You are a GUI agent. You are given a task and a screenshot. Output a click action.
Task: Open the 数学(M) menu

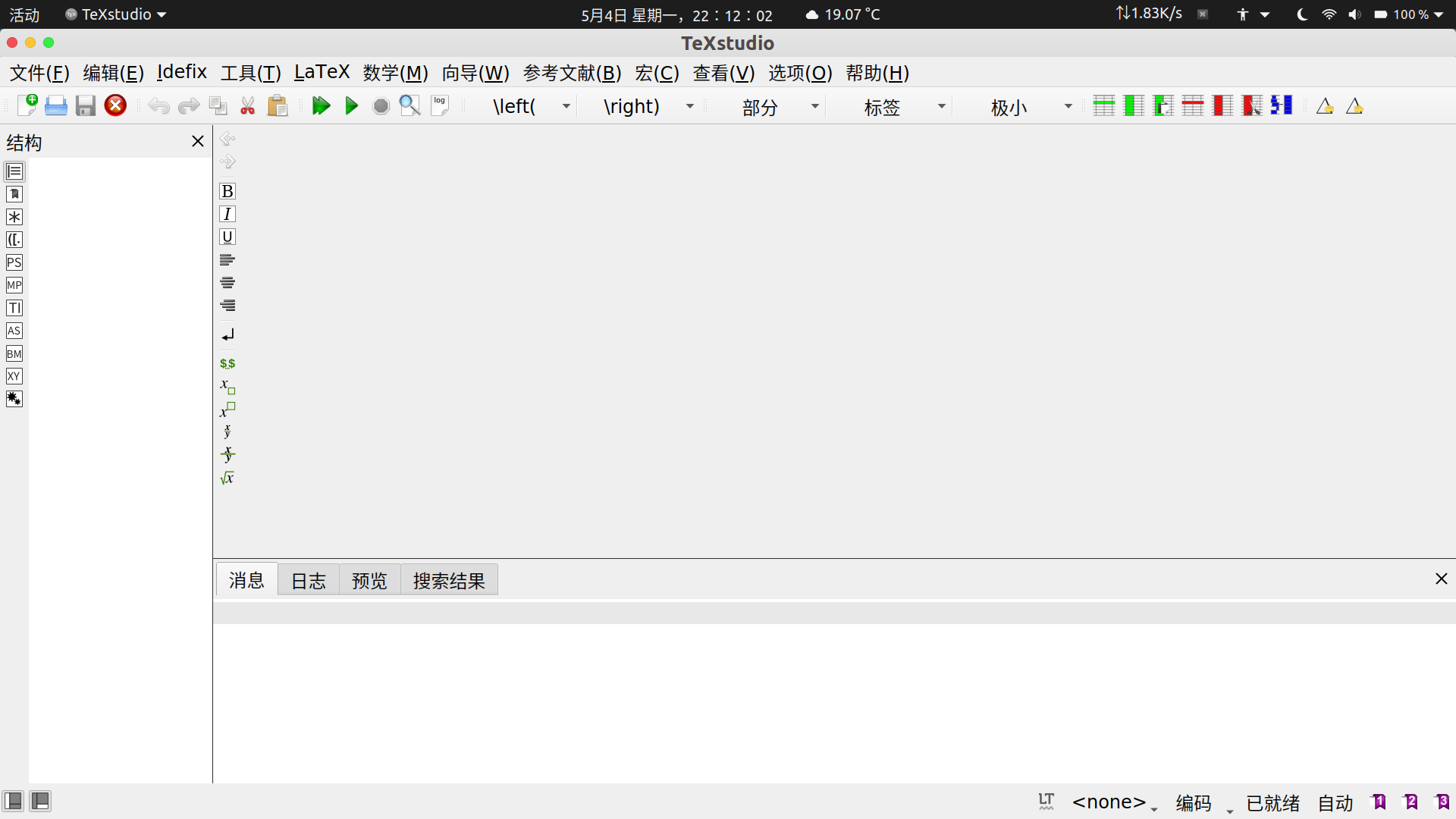tap(395, 73)
